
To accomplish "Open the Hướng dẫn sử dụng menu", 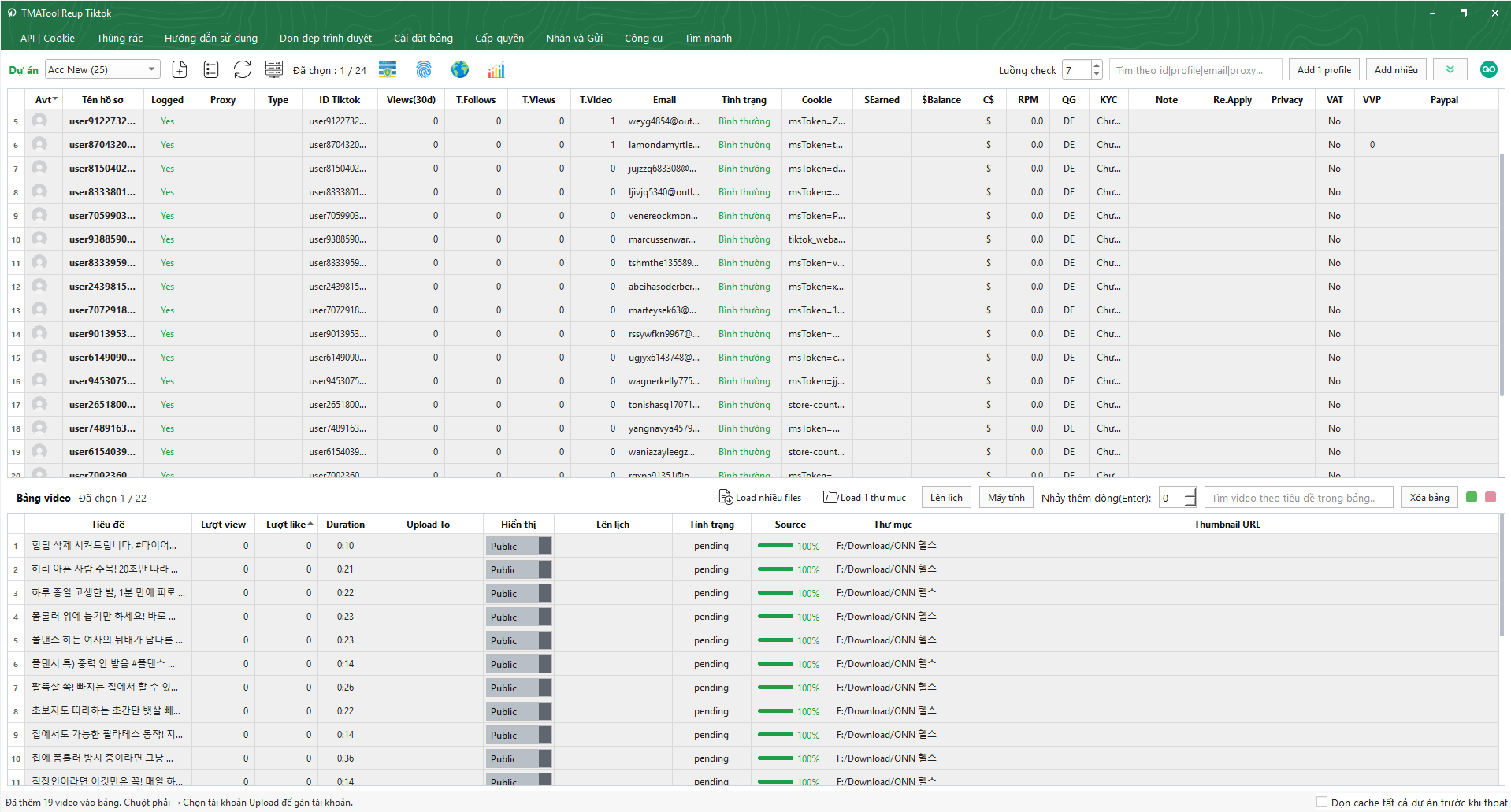I will pyautogui.click(x=210, y=38).
